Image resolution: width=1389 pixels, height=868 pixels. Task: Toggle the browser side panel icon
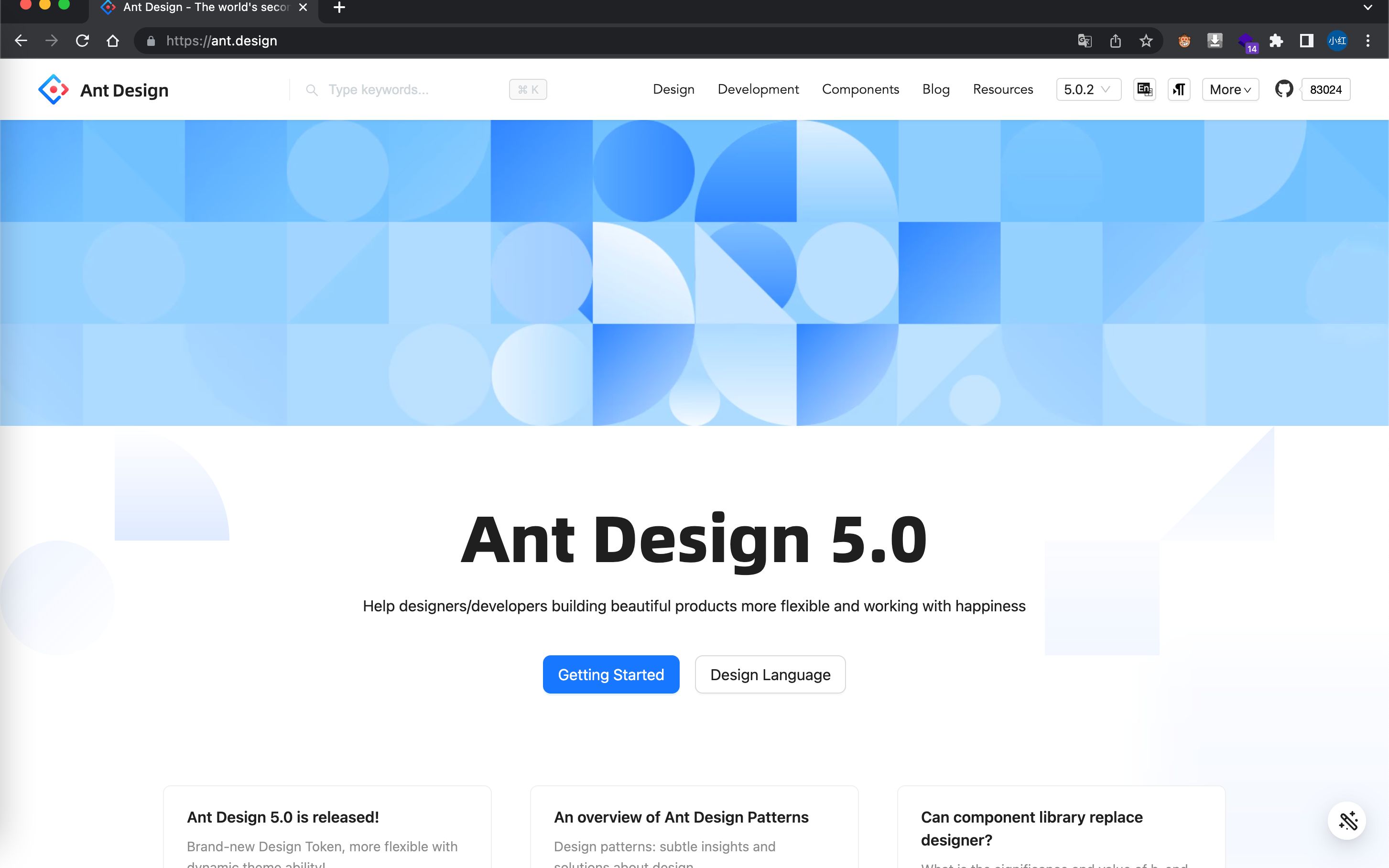1306,41
